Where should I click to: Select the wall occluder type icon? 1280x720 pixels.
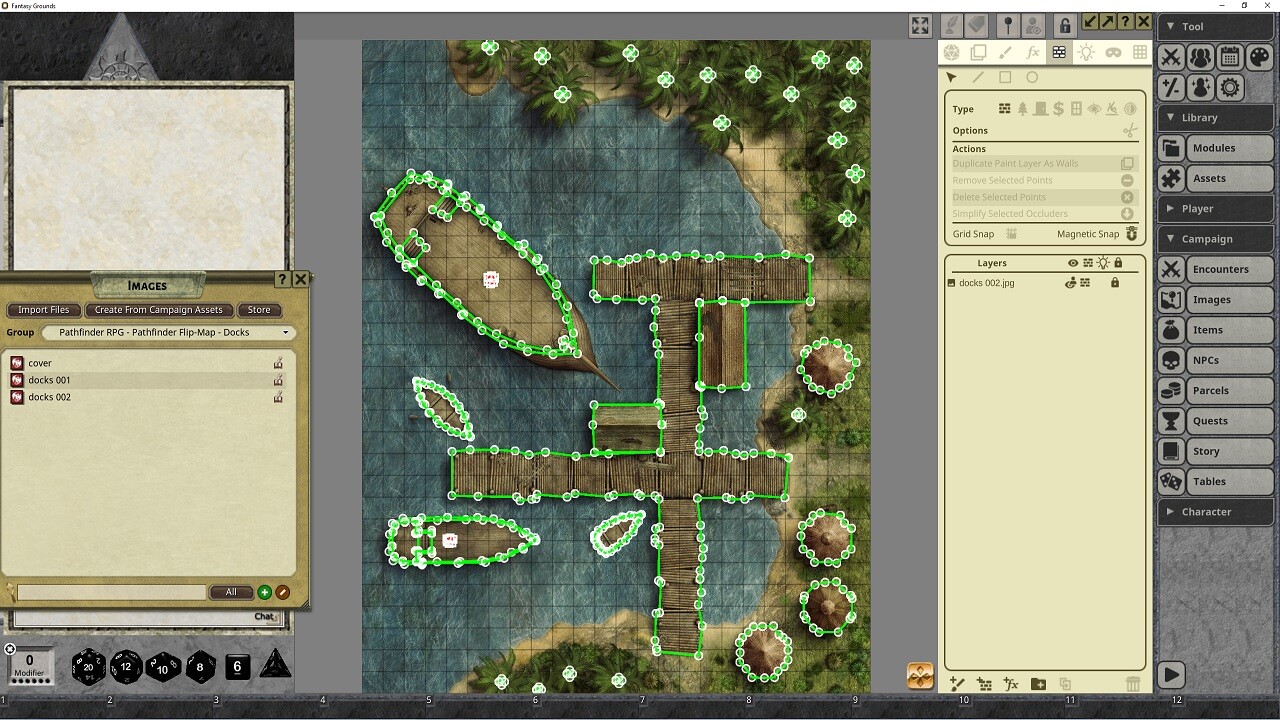1004,109
